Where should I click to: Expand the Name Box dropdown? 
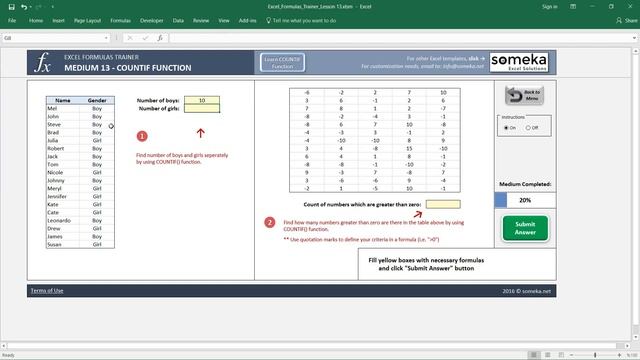pos(106,38)
